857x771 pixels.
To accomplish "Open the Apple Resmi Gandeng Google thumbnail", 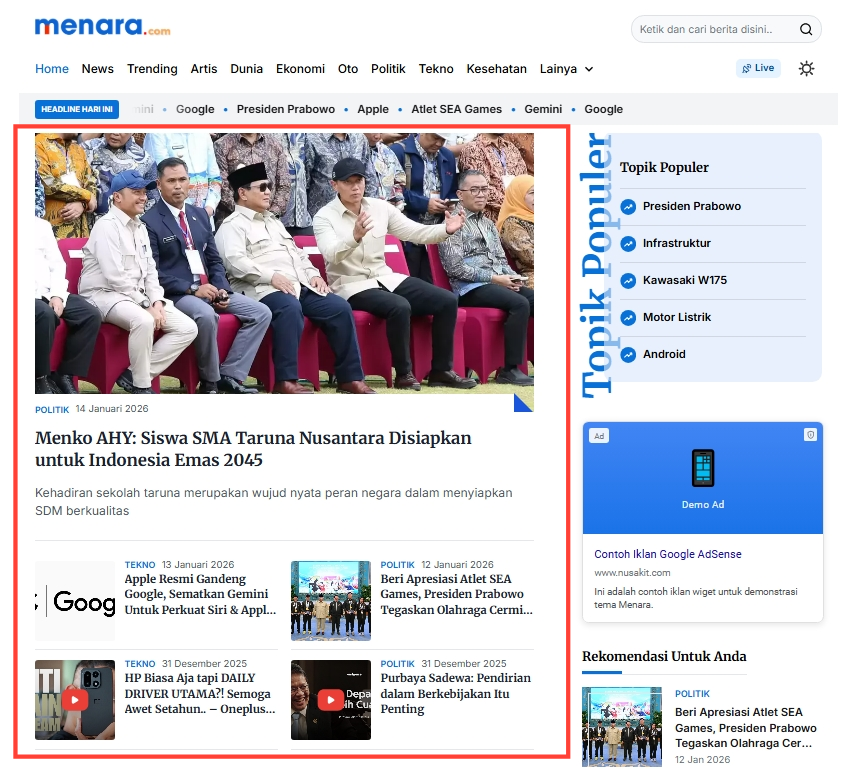I will (x=75, y=601).
